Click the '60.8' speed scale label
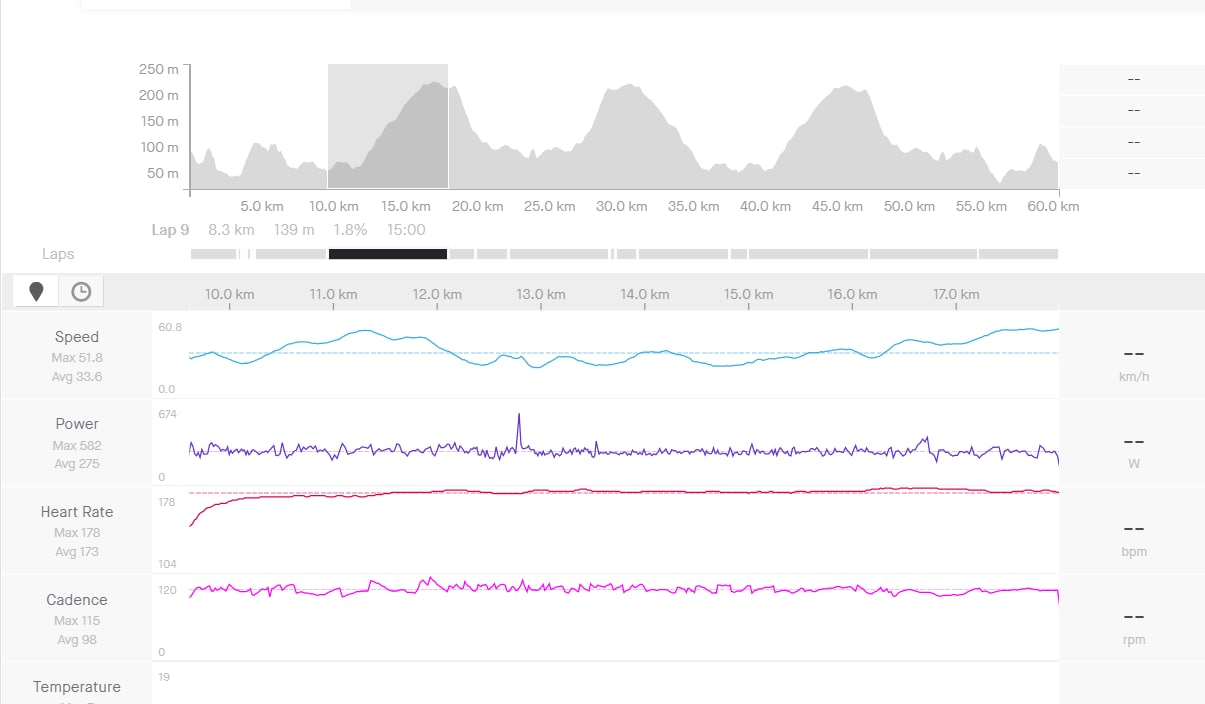The height and width of the screenshot is (704, 1205). pyautogui.click(x=170, y=327)
